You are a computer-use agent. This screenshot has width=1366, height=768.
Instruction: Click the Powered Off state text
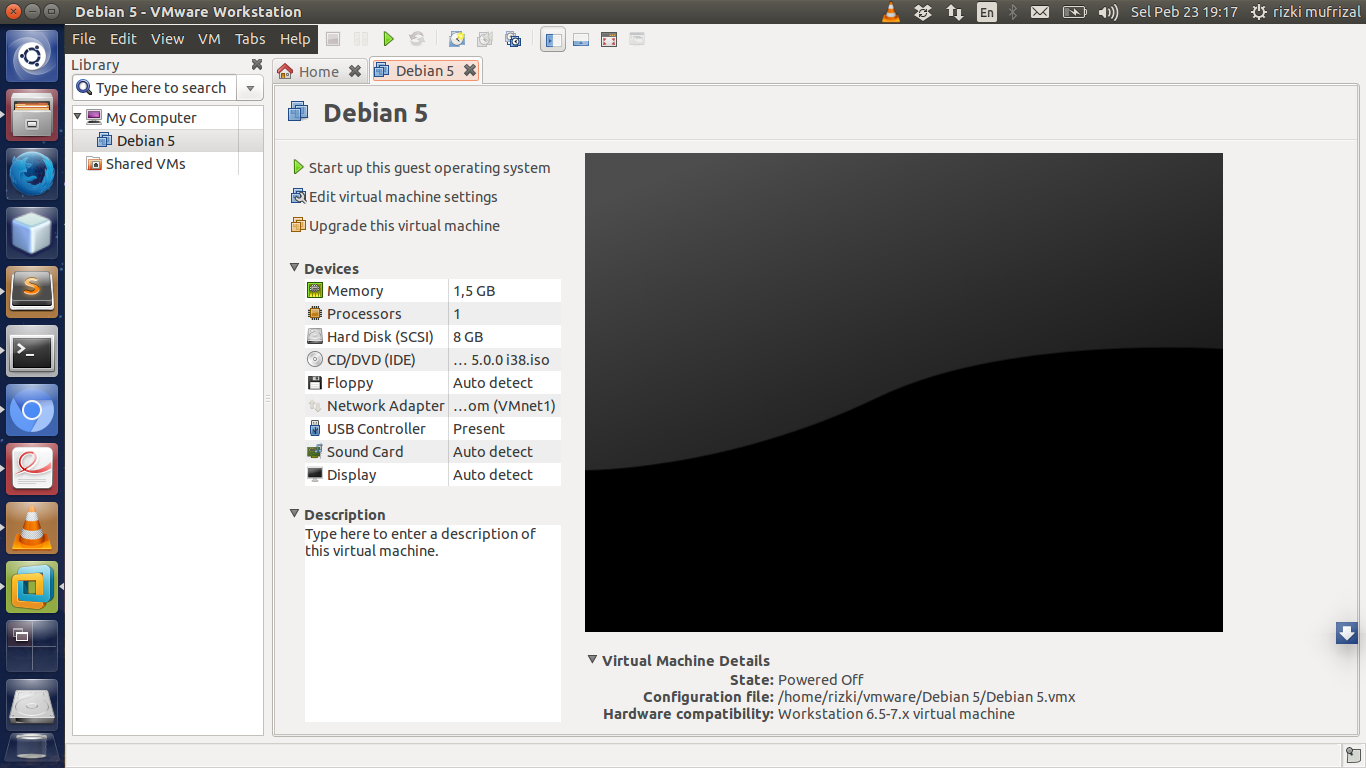[x=821, y=680]
